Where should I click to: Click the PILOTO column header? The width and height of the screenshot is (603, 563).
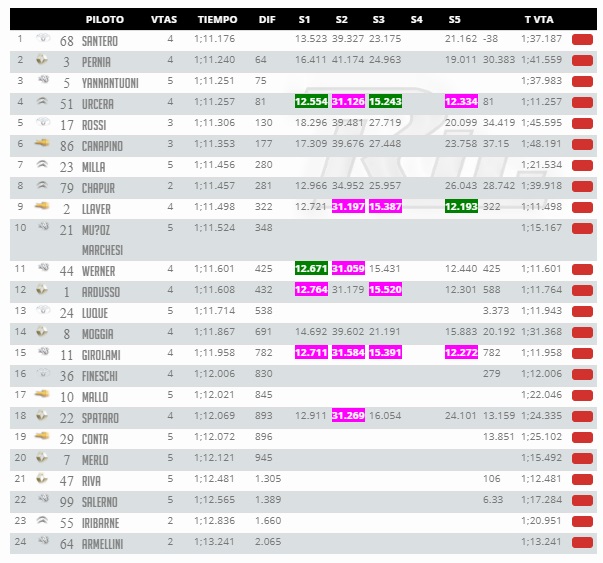point(105,20)
